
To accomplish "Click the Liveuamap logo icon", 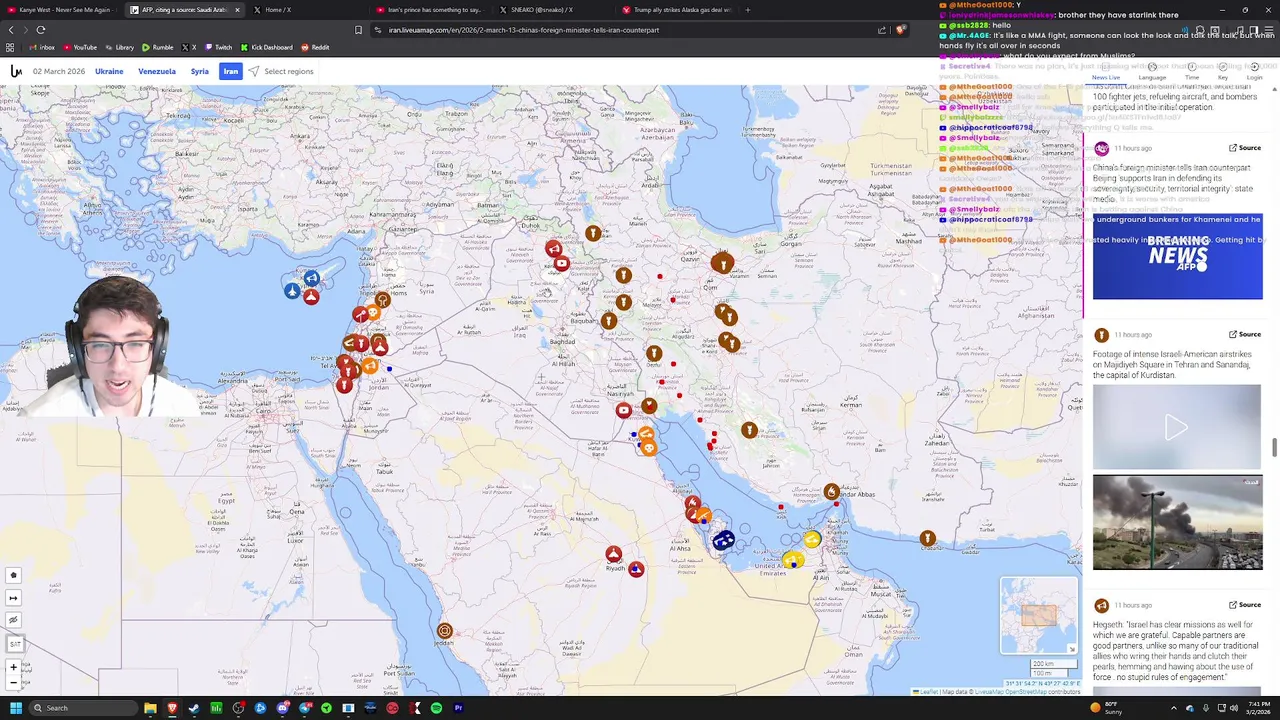I will coord(16,71).
